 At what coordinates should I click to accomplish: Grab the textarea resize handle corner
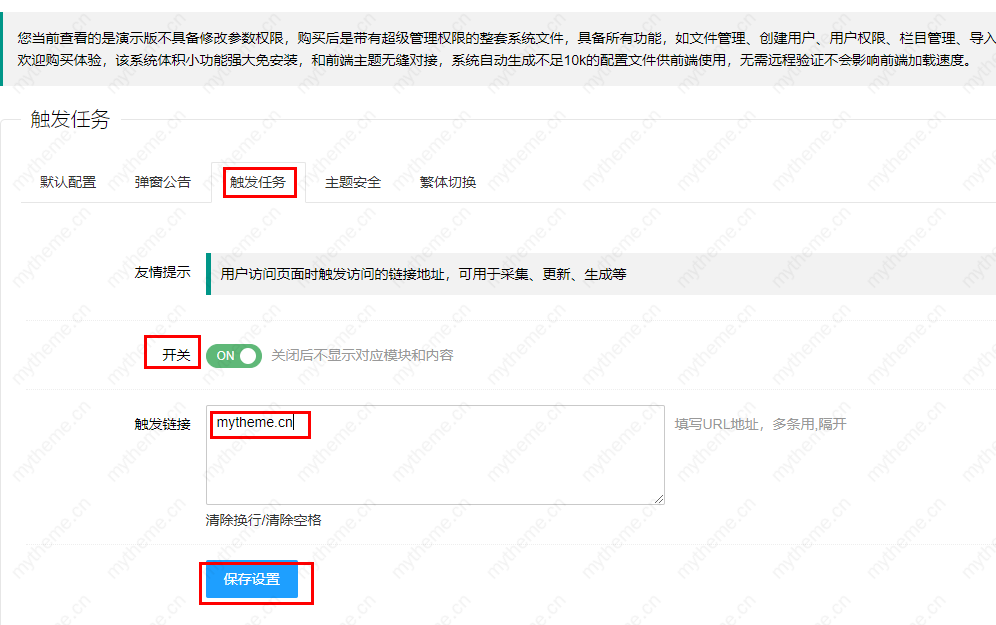pyautogui.click(x=659, y=499)
